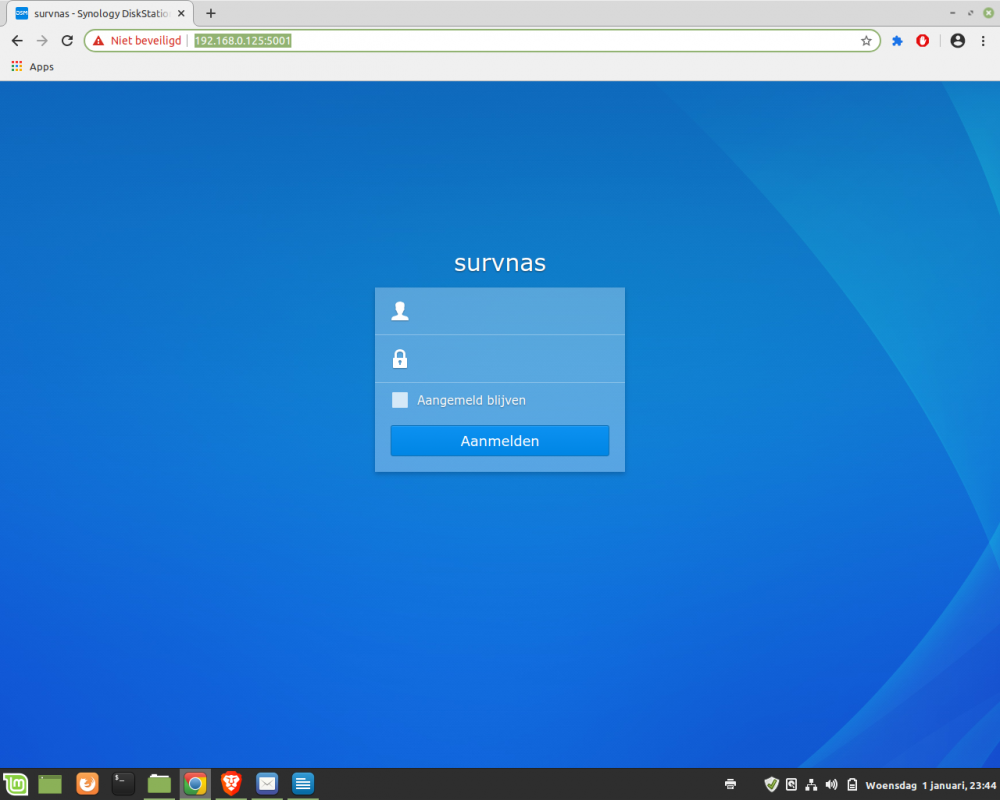Screen dimensions: 1000x800
Task: Minimize the Chrome window
Action: pos(952,13)
